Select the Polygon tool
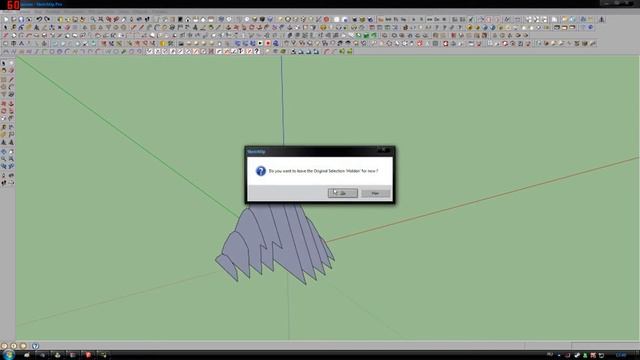 coord(4,94)
